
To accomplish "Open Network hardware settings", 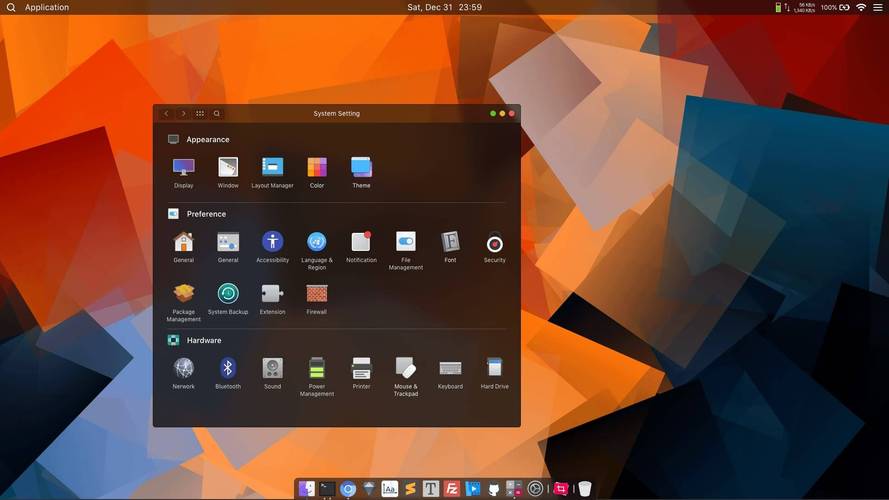I will pyautogui.click(x=184, y=374).
